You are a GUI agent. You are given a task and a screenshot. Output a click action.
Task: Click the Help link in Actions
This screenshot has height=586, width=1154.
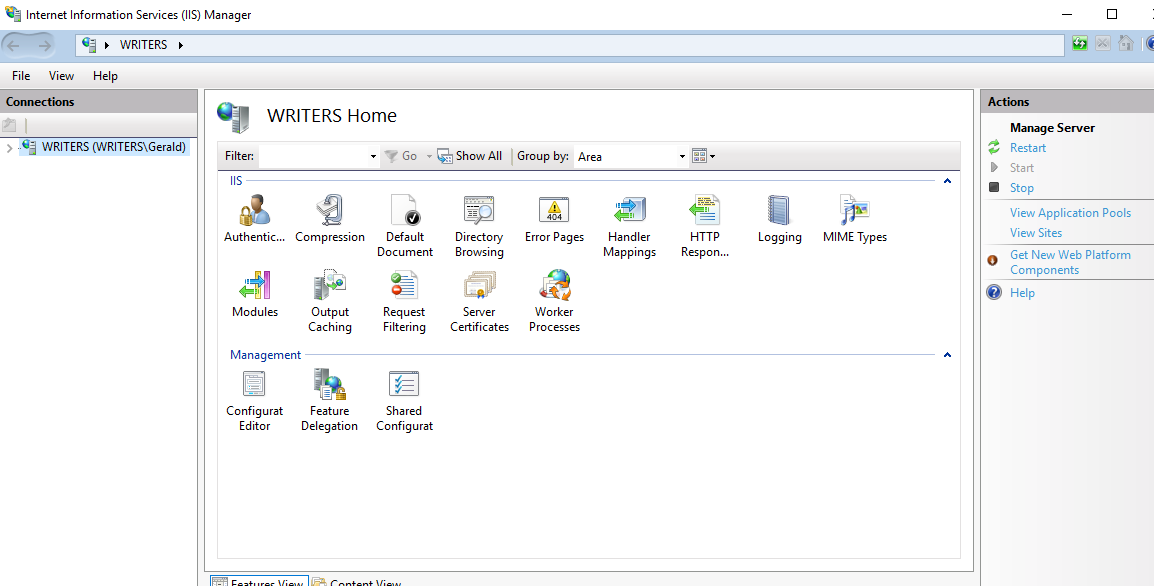point(1022,292)
